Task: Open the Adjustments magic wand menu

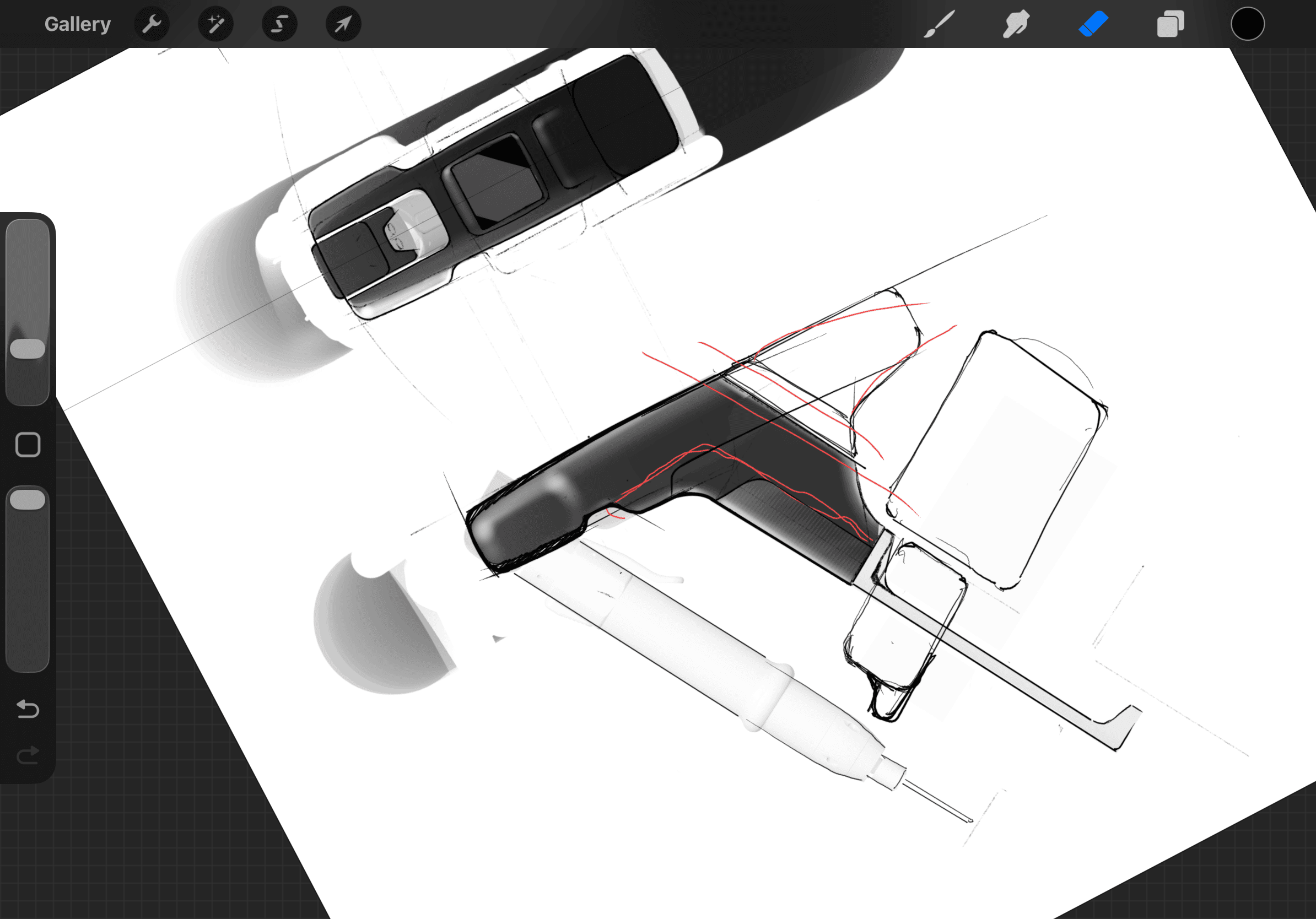Action: pos(215,24)
